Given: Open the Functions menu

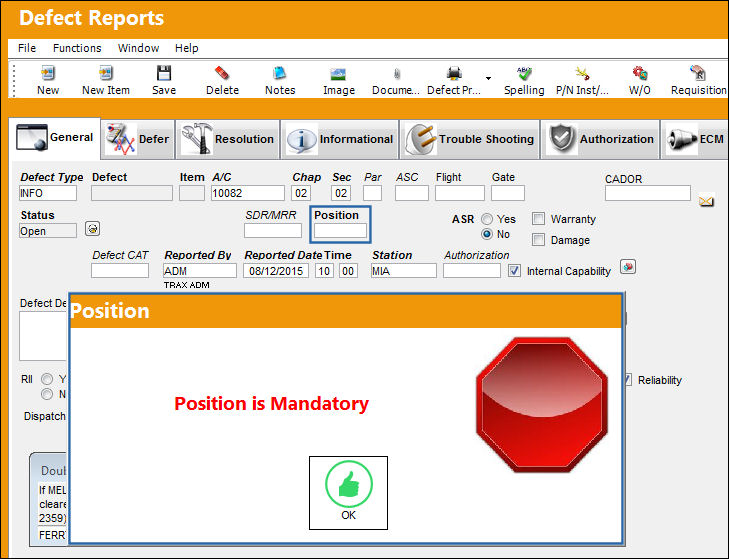Looking at the screenshot, I should point(77,48).
